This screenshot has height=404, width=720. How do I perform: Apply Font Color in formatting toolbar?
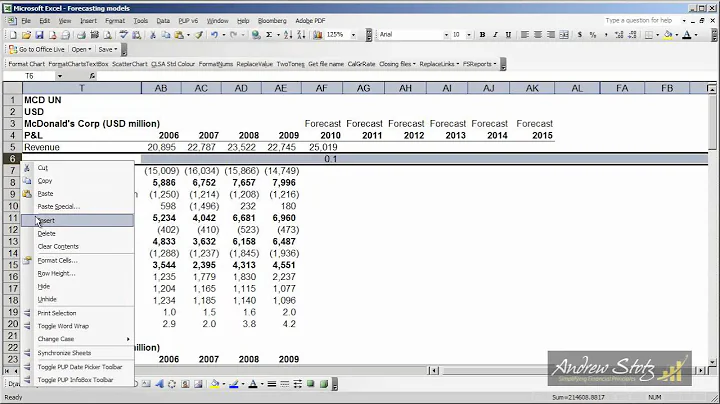687,35
